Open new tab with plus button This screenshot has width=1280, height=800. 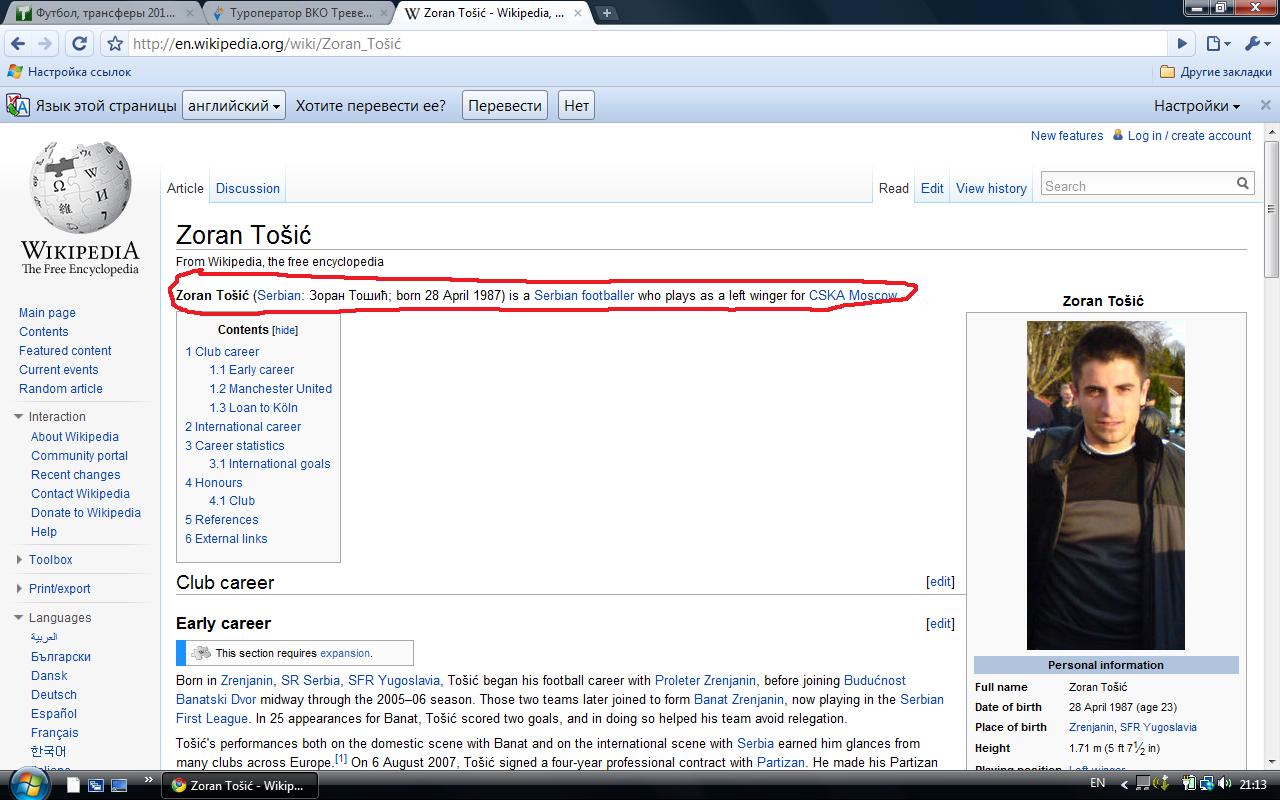[x=607, y=13]
